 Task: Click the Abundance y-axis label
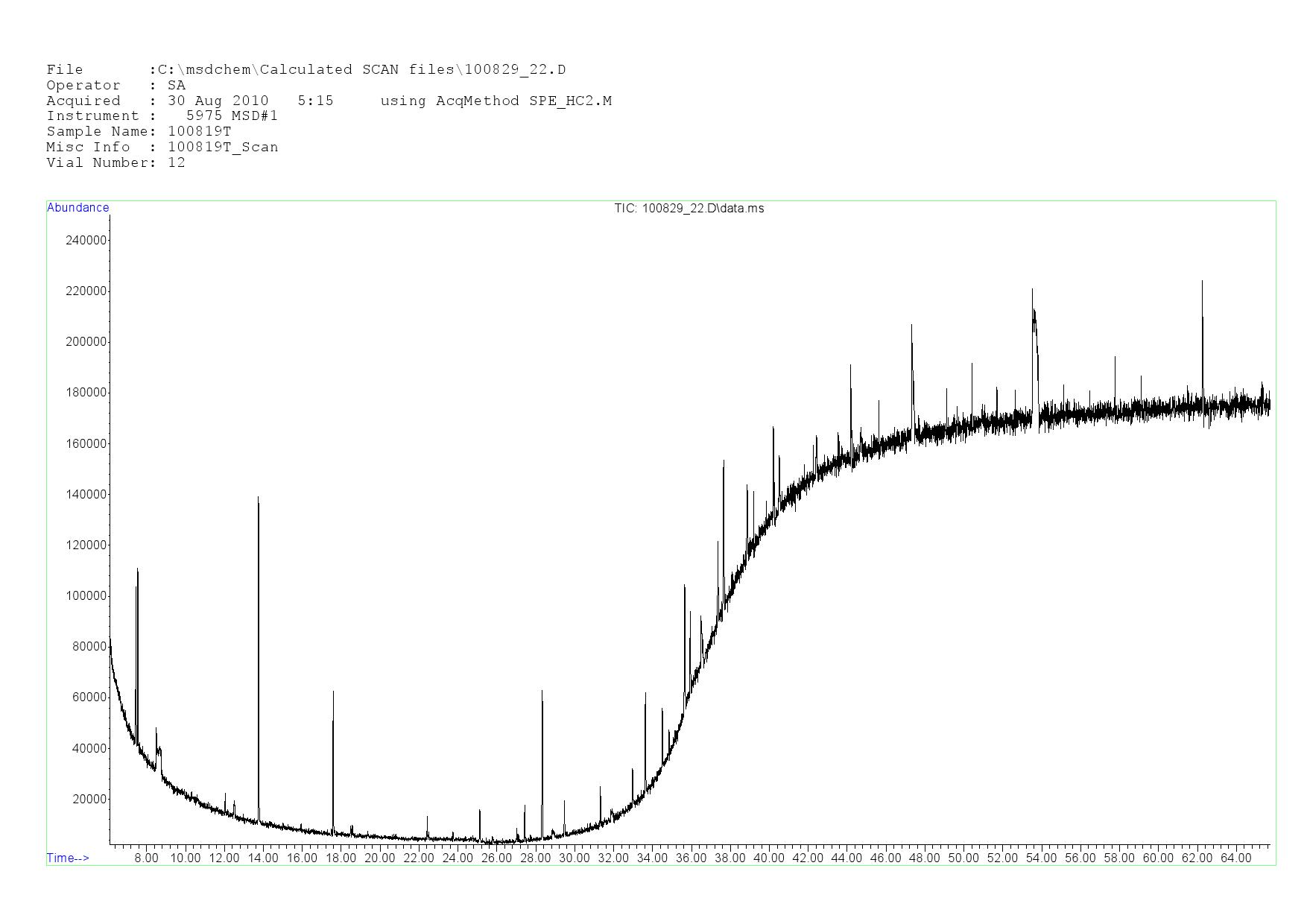coord(77,208)
